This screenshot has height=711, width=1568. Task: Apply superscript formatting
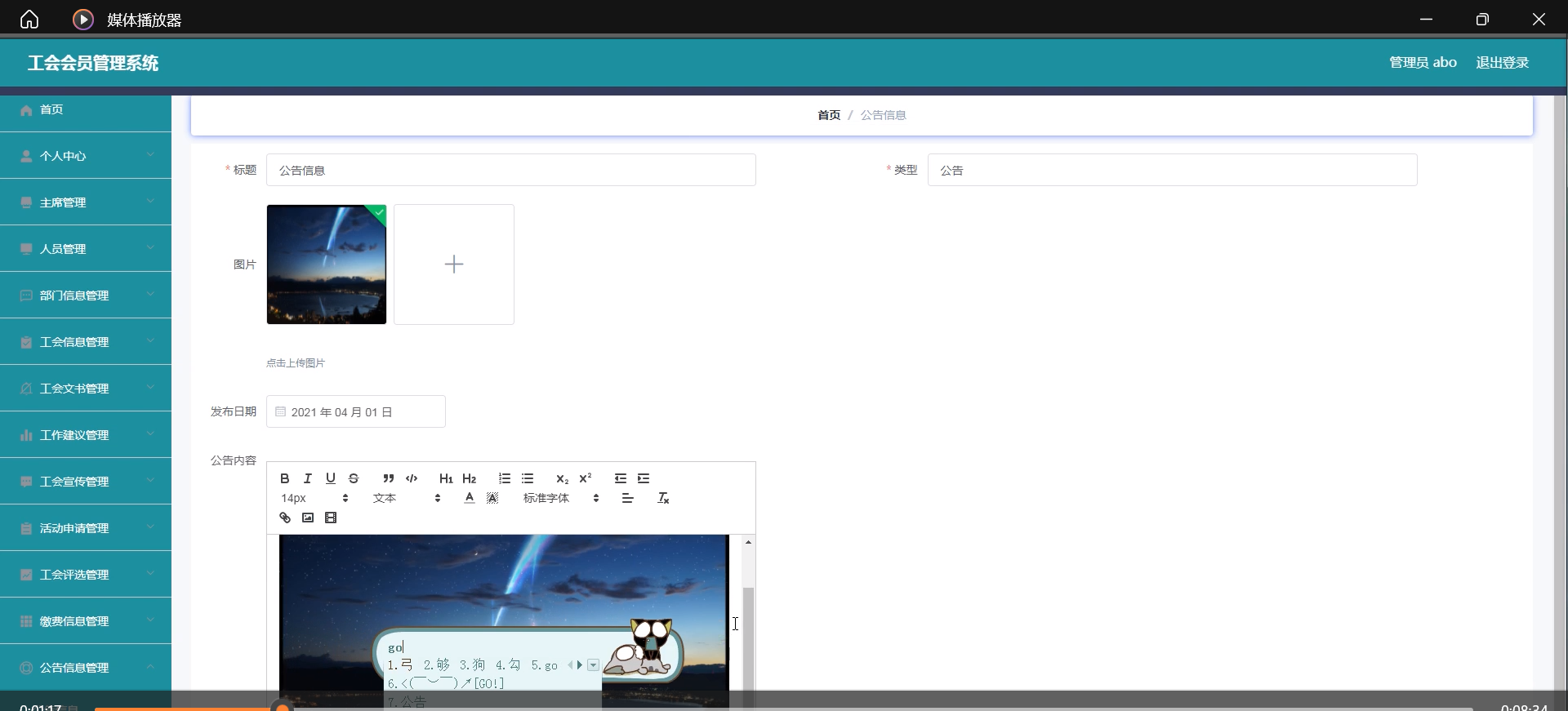pos(586,478)
